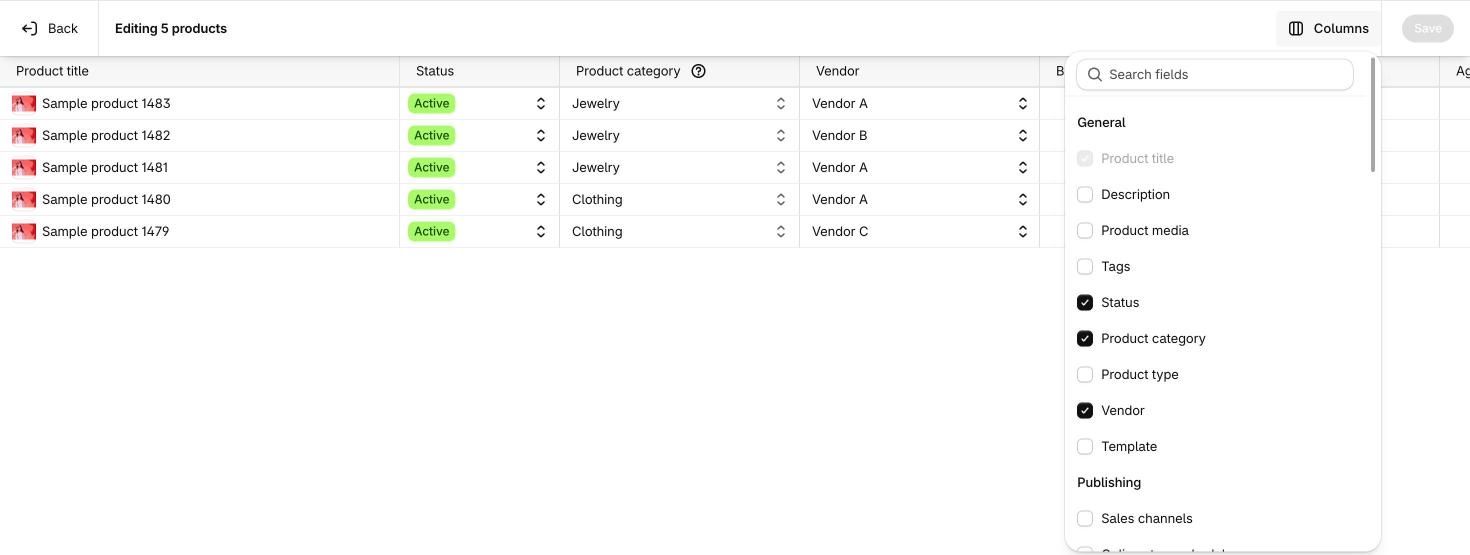
Task: Click the Columns layout icon
Action: click(1296, 28)
